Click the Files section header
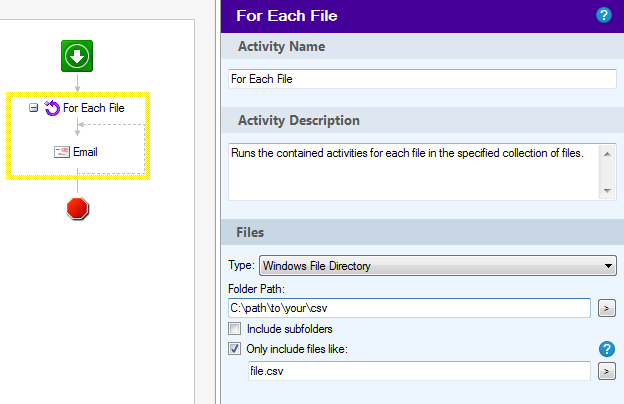 tap(422, 232)
